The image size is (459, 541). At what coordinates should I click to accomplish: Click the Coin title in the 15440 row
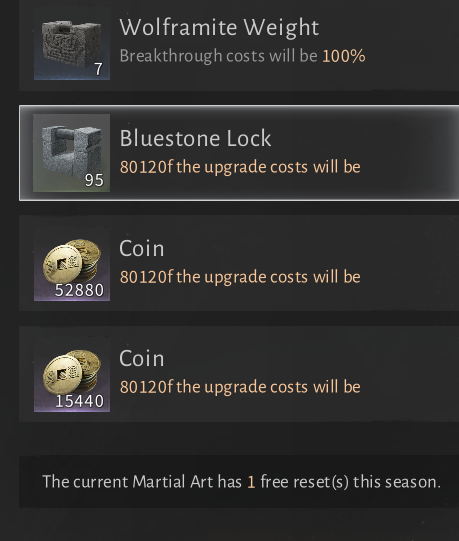click(x=141, y=358)
